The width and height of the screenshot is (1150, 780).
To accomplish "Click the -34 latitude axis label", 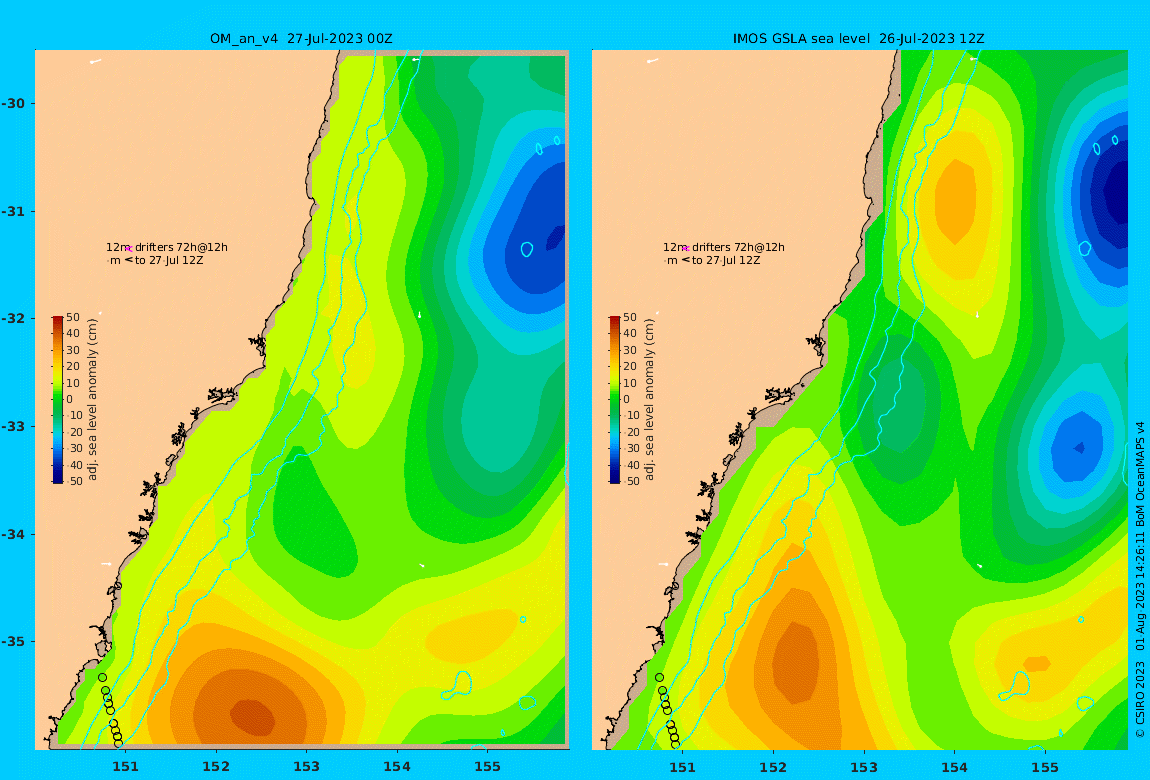I will point(13,534).
